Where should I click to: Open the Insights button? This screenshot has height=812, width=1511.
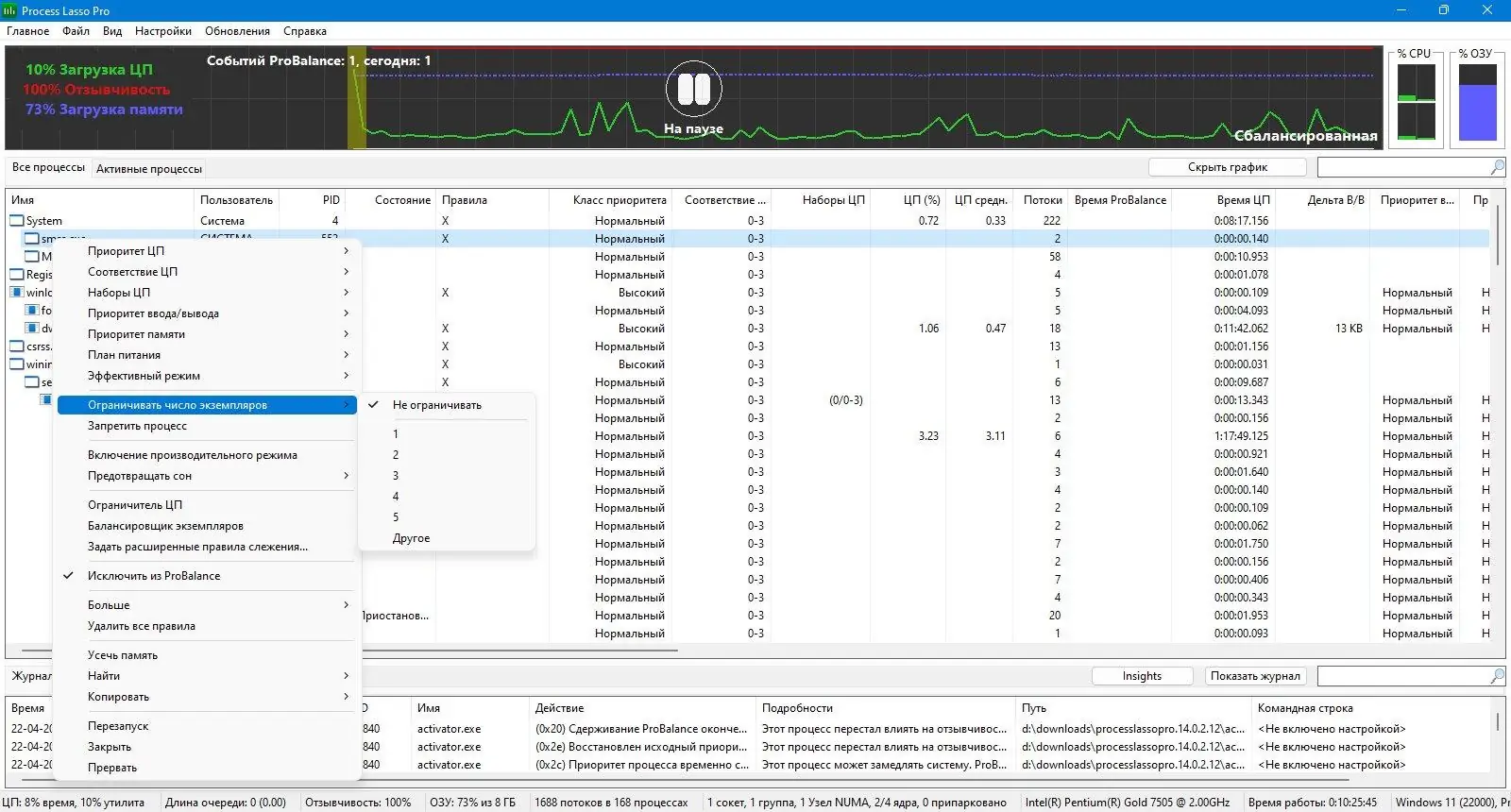point(1142,676)
